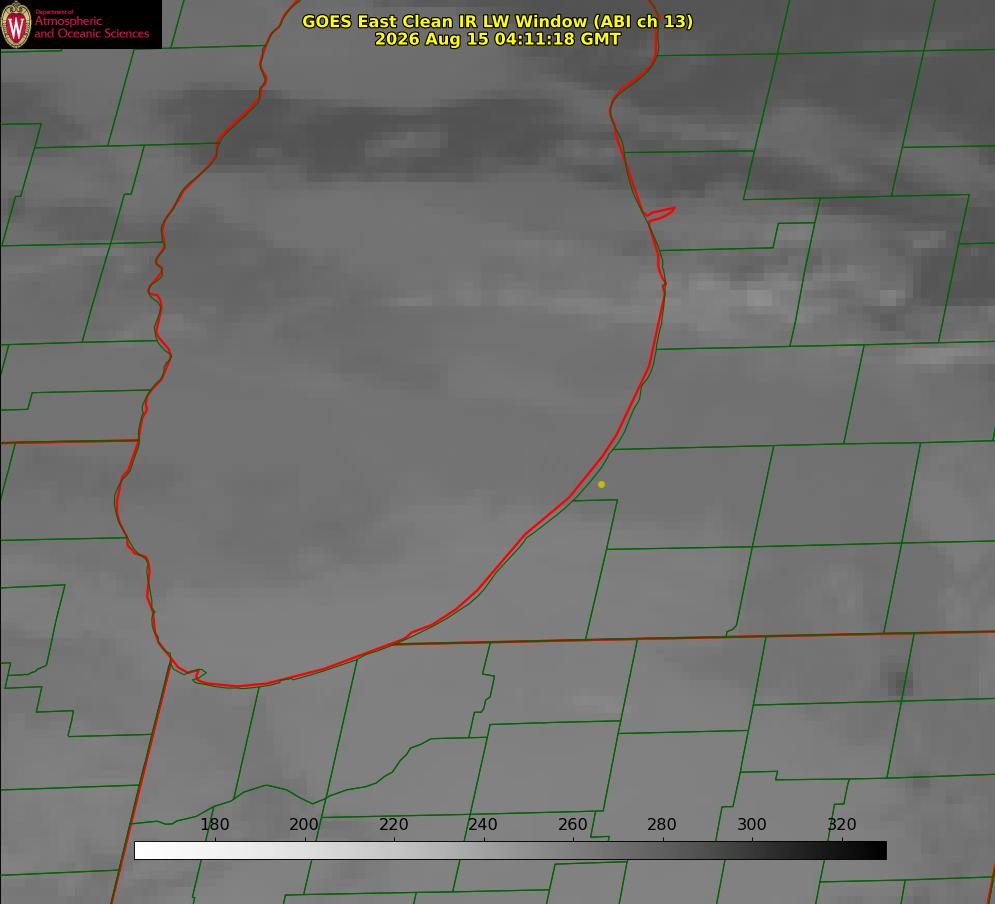Click the black end of the colorbar
This screenshot has height=904, width=995.
click(x=877, y=851)
